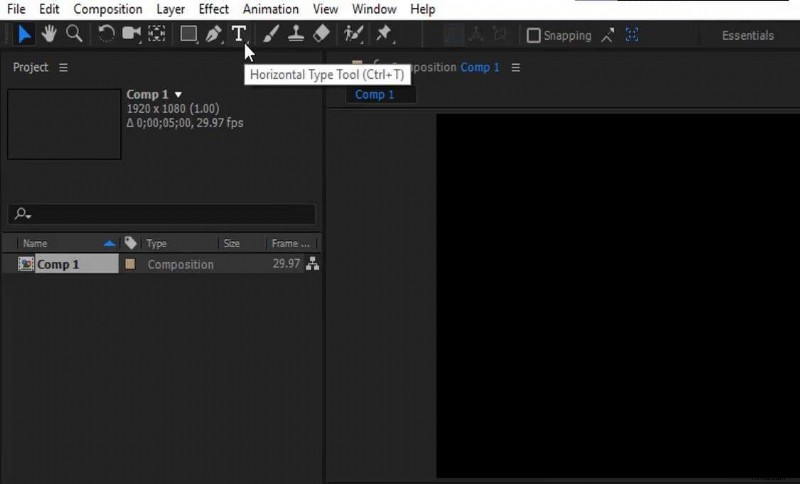Open the Edit menu
This screenshot has width=800, height=484.
49,9
